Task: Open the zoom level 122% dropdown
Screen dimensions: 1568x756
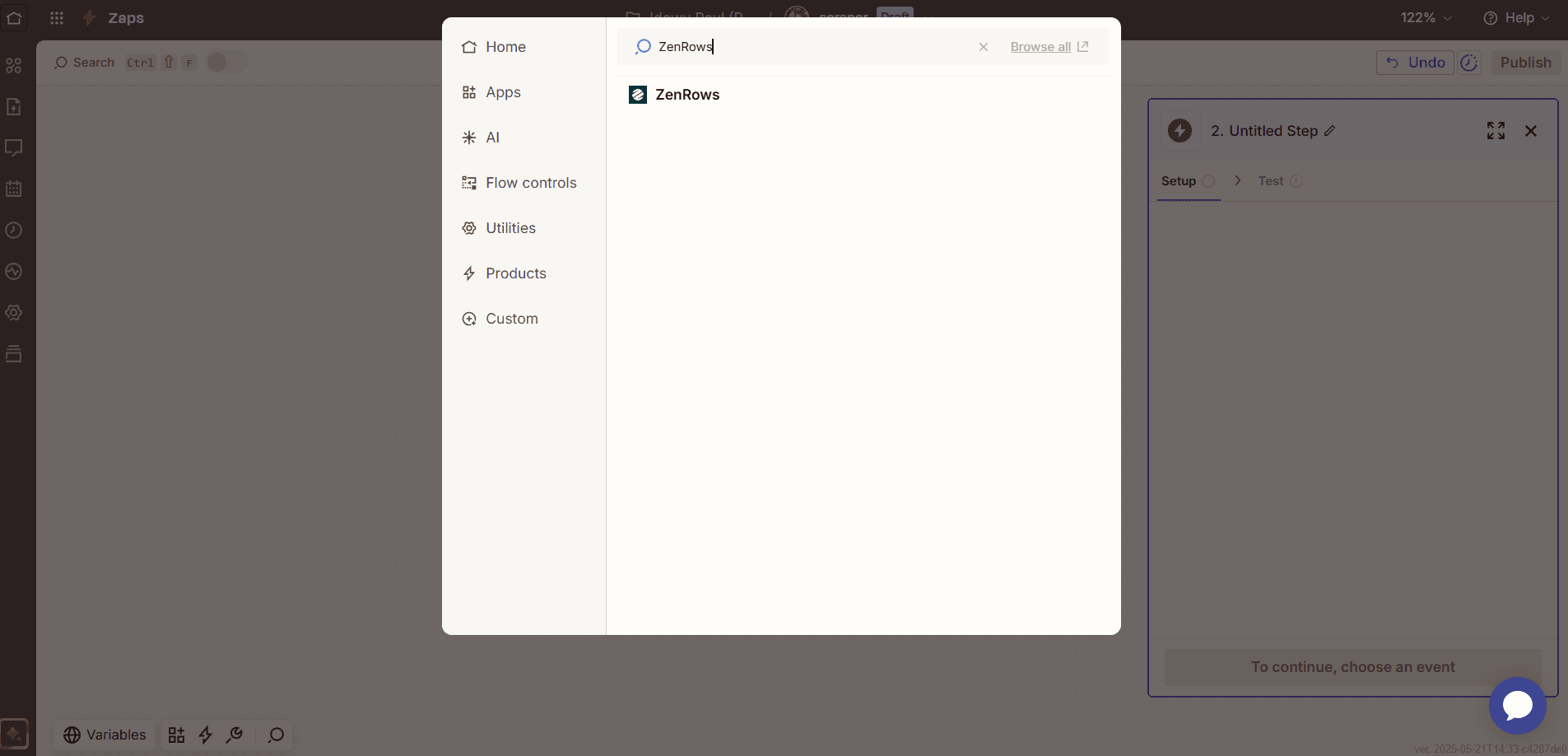Action: pyautogui.click(x=1426, y=17)
